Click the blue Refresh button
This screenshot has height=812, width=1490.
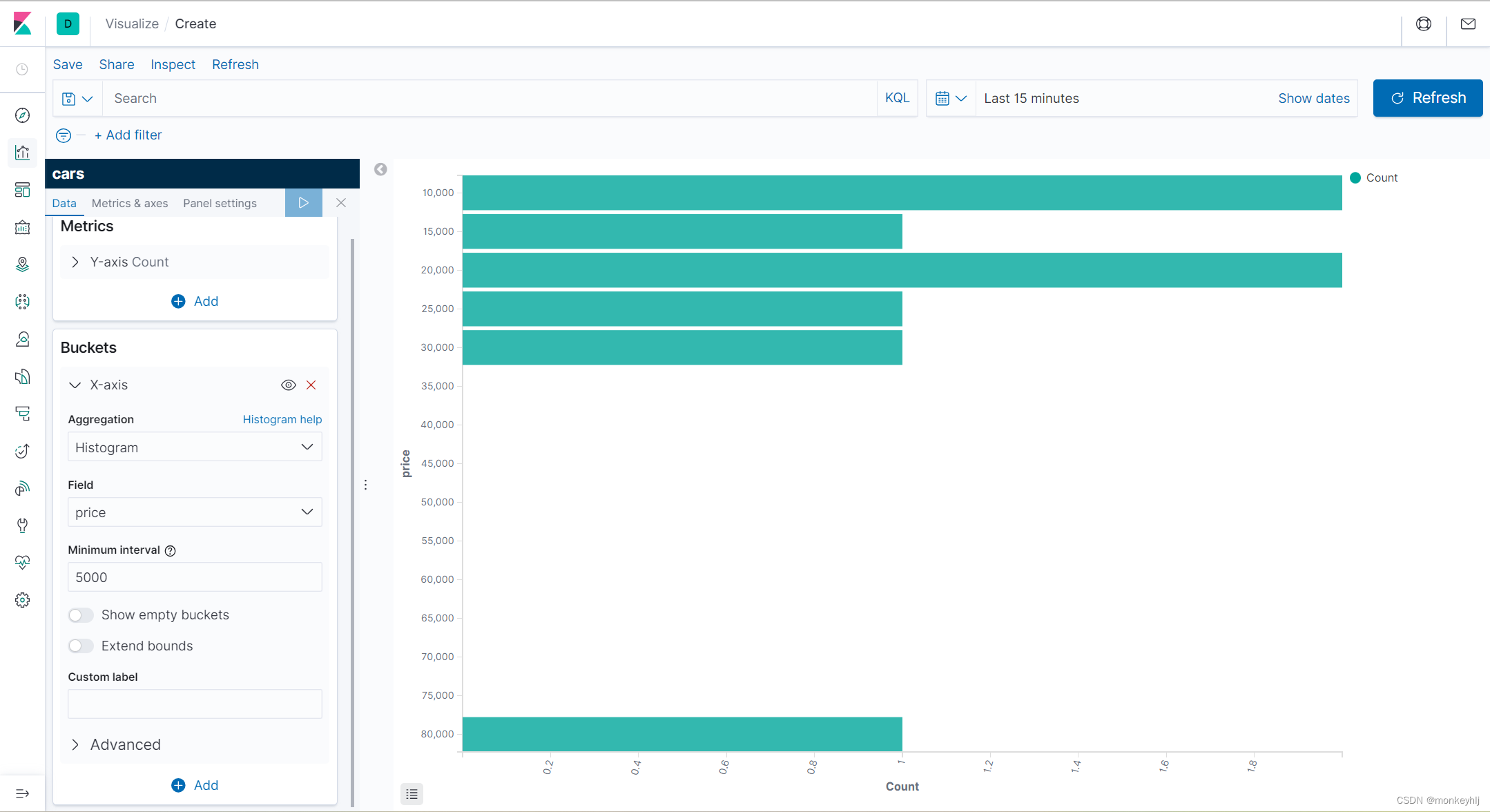tap(1427, 98)
